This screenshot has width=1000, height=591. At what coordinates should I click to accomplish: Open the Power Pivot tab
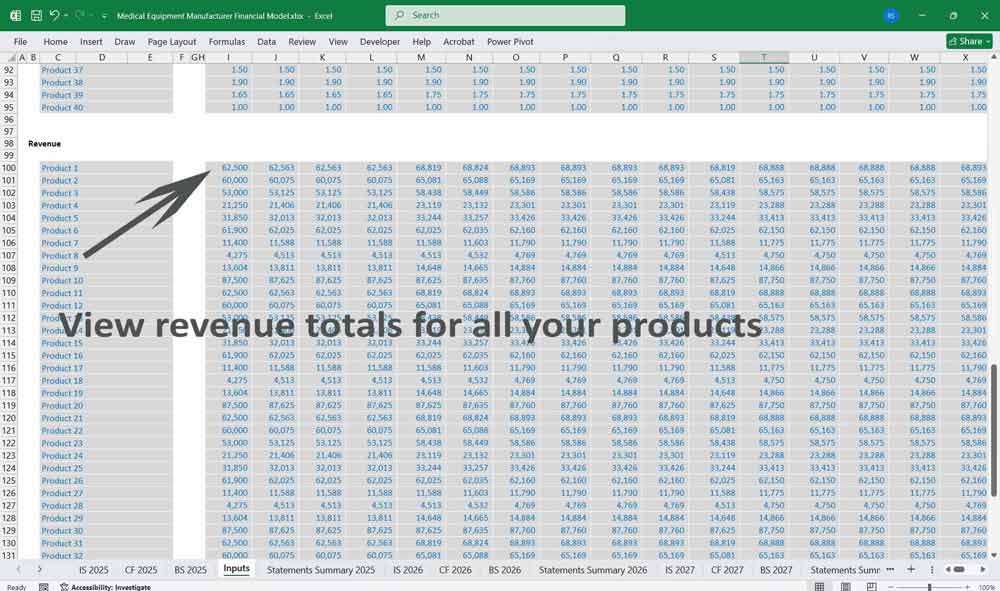(x=510, y=42)
